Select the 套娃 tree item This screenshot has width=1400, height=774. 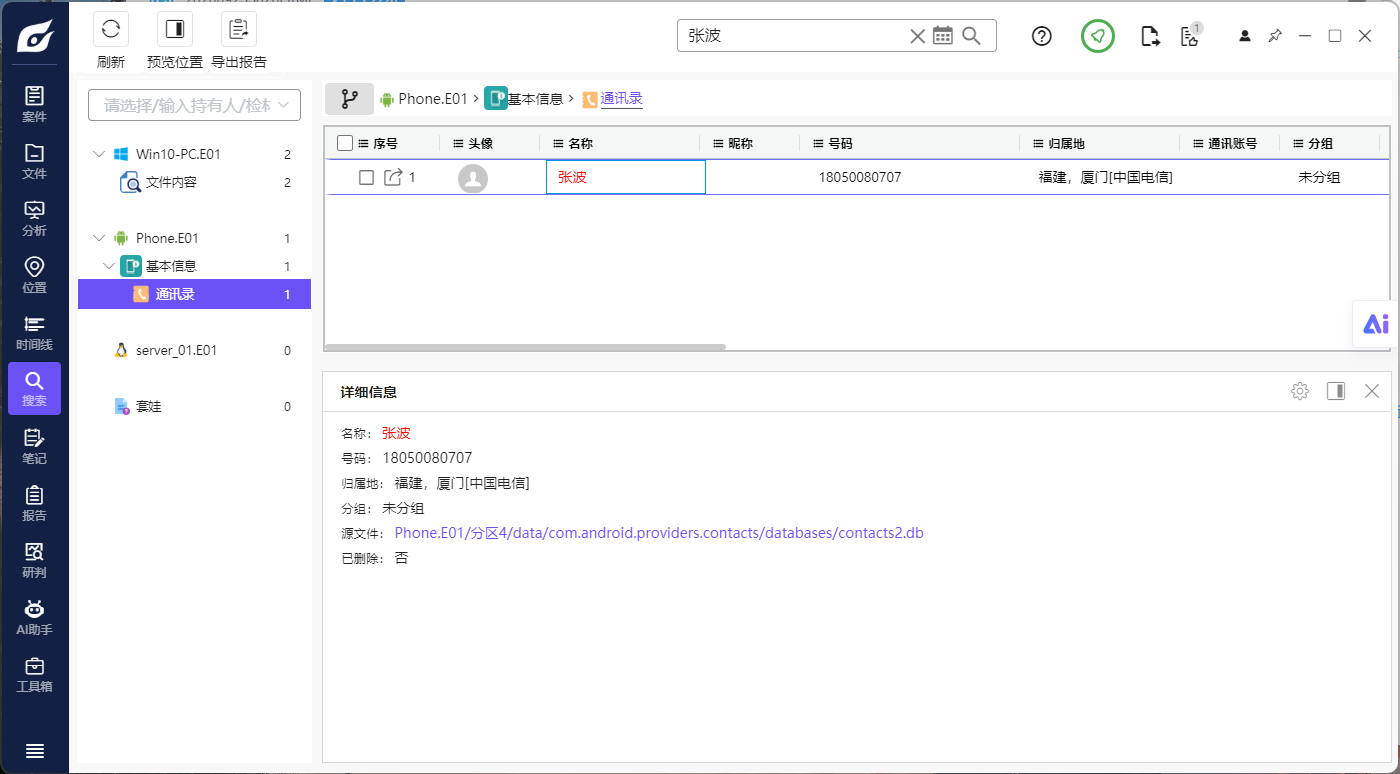[149, 406]
